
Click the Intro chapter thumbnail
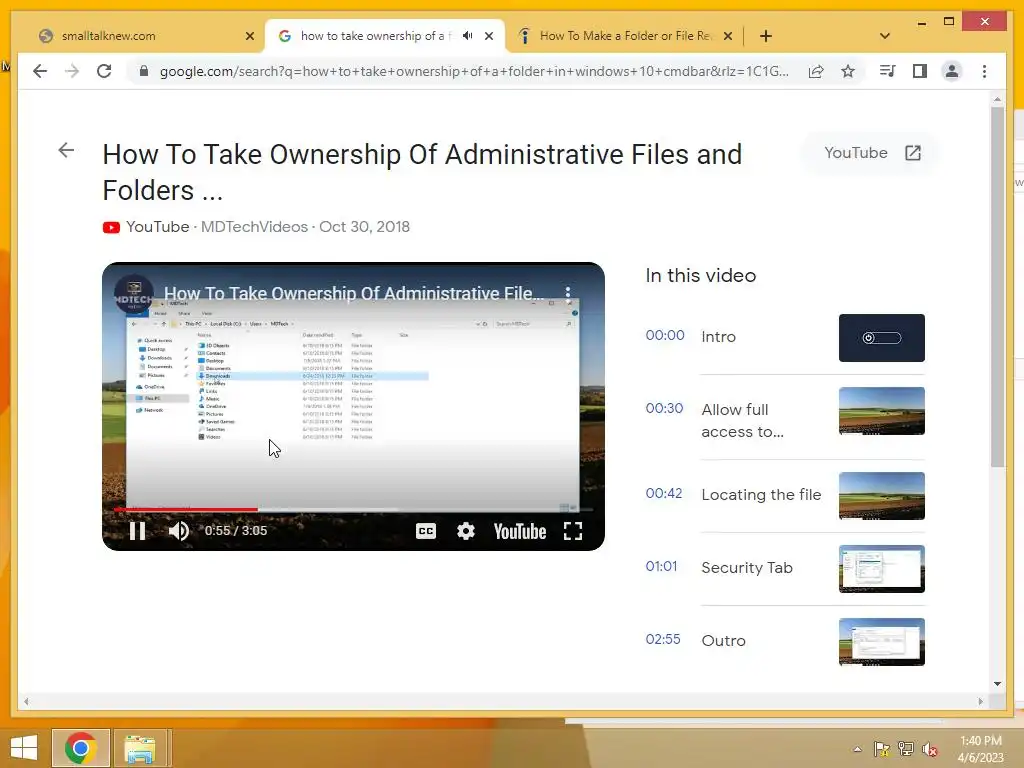(882, 338)
